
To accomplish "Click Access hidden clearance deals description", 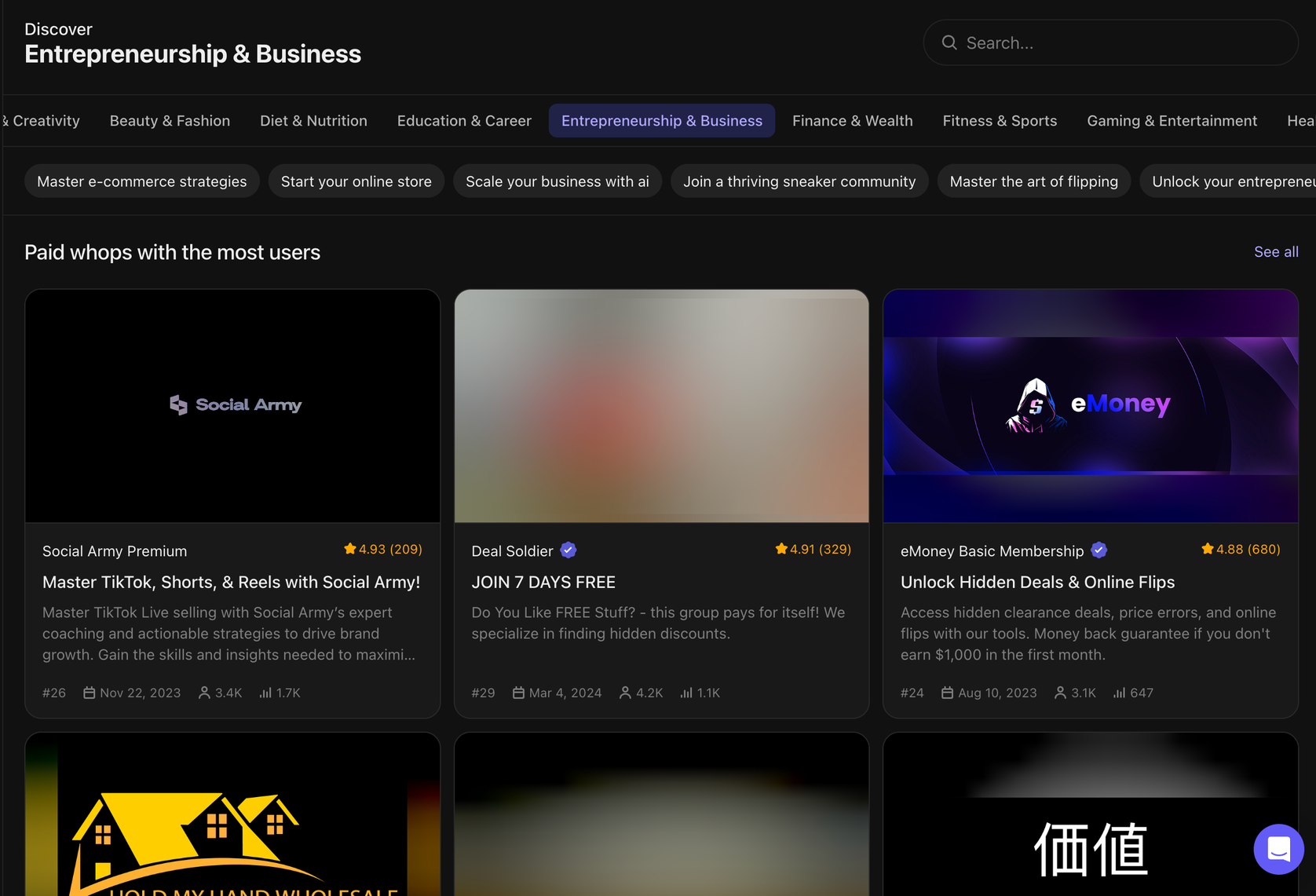I will 1088,634.
